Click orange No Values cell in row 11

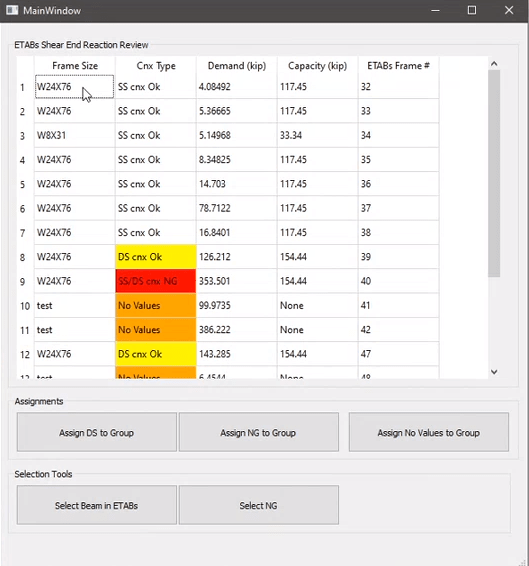(156, 330)
